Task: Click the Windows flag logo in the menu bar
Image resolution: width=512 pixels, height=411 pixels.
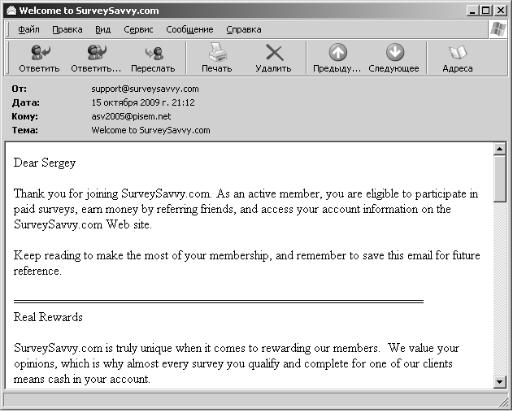Action: (x=498, y=29)
